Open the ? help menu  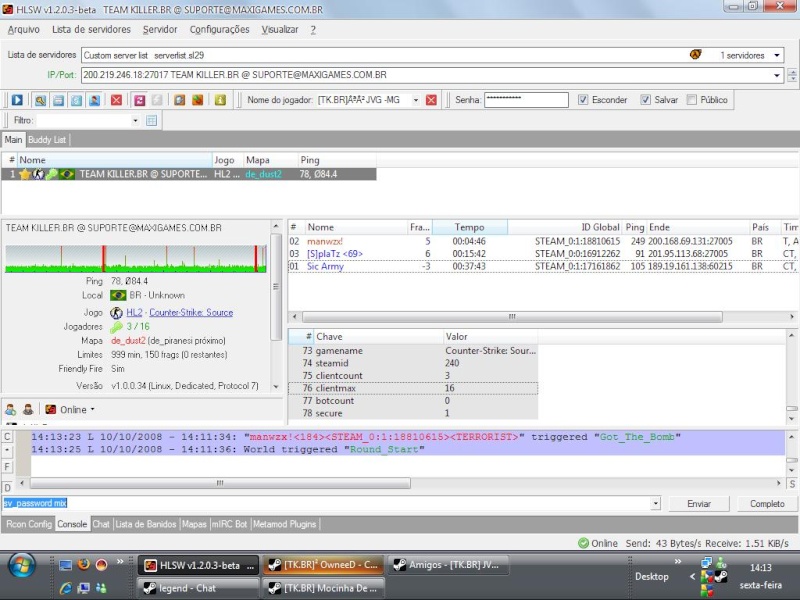(x=313, y=30)
